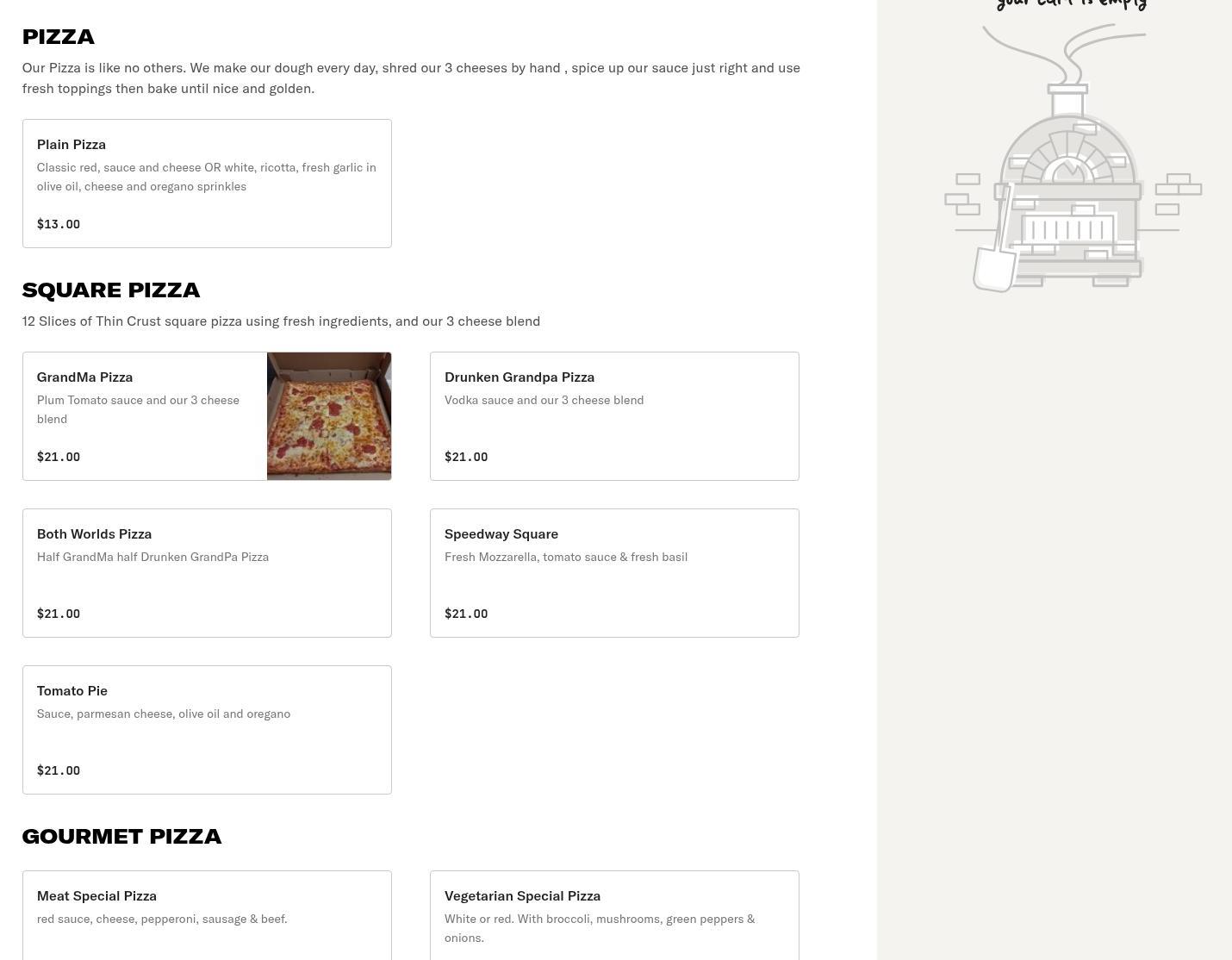Select the Speedway Square pizza card

pos(614,573)
